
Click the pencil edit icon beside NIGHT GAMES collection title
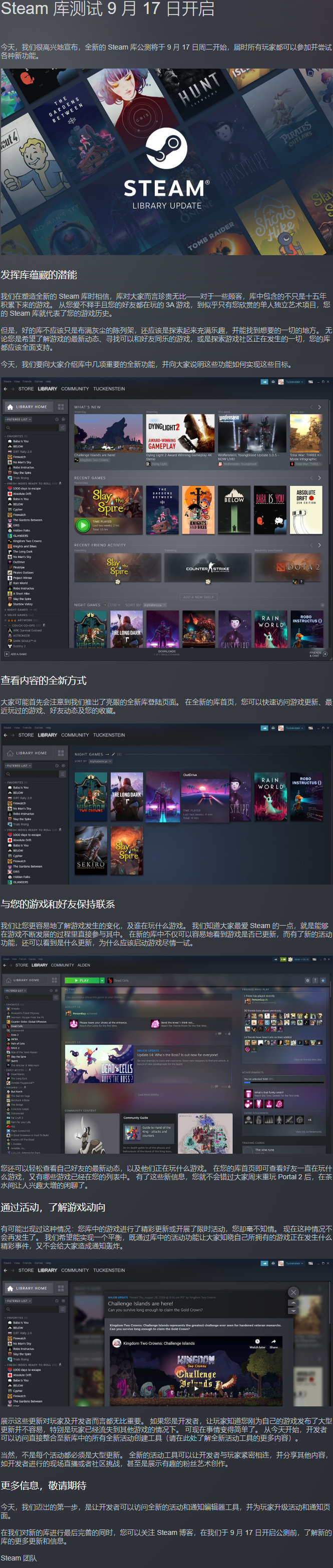(113, 754)
